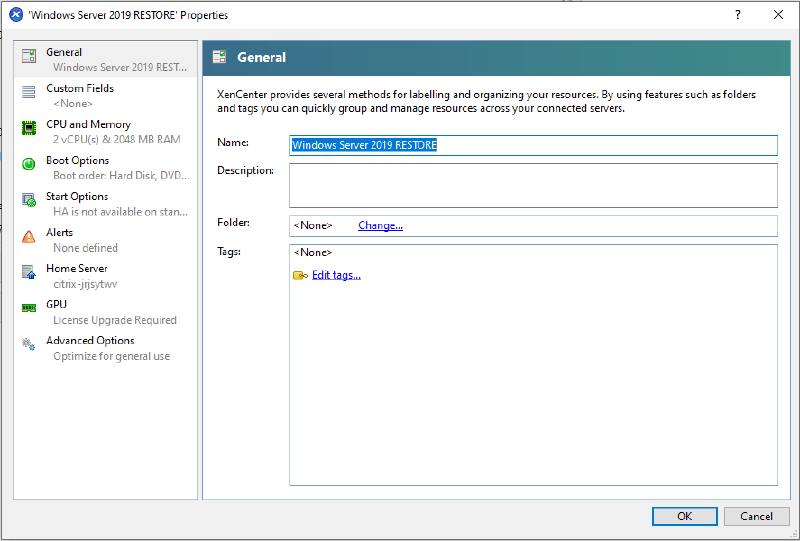This screenshot has width=800, height=541.
Task: Click the Folder <None> value
Action: [313, 226]
